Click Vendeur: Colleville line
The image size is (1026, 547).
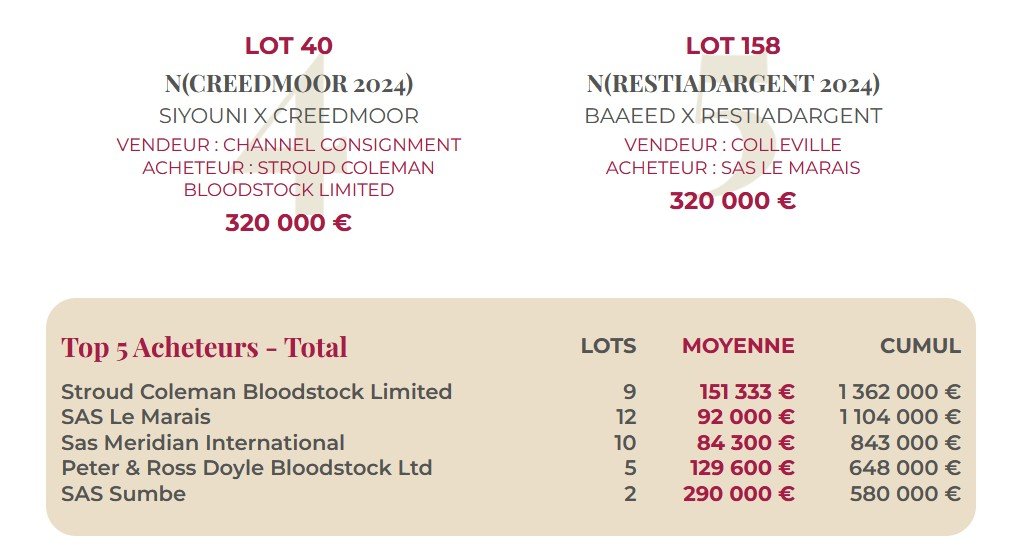coord(733,145)
